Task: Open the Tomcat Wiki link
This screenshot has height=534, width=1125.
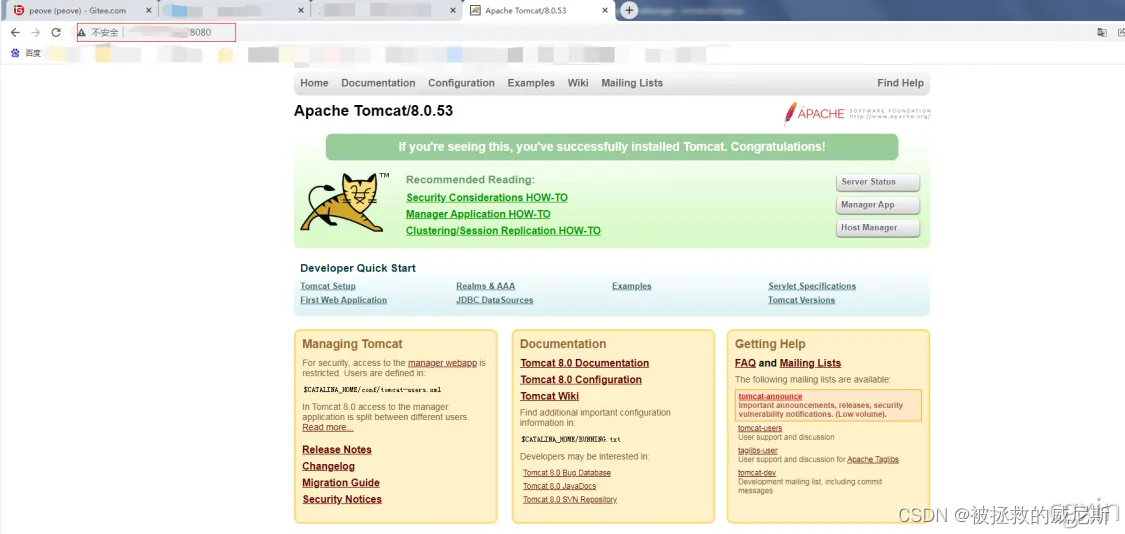Action: point(550,396)
